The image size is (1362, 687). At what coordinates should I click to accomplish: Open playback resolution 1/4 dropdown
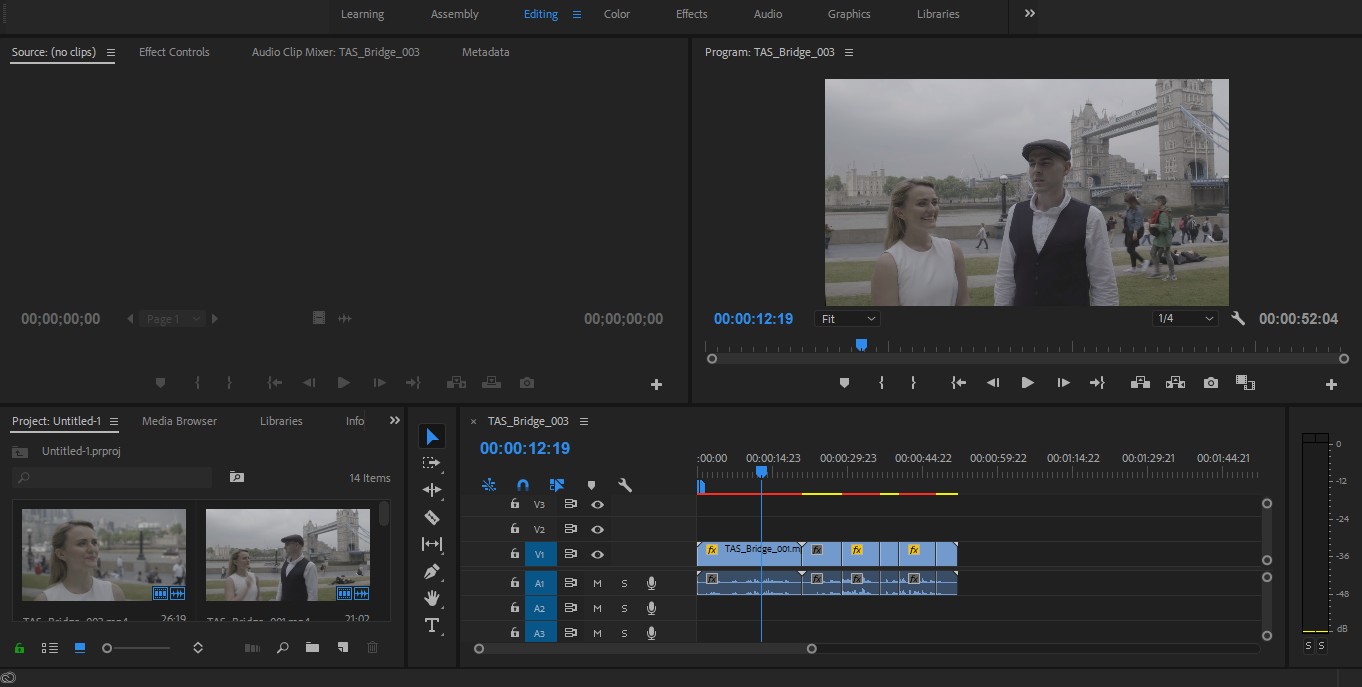tap(1185, 319)
